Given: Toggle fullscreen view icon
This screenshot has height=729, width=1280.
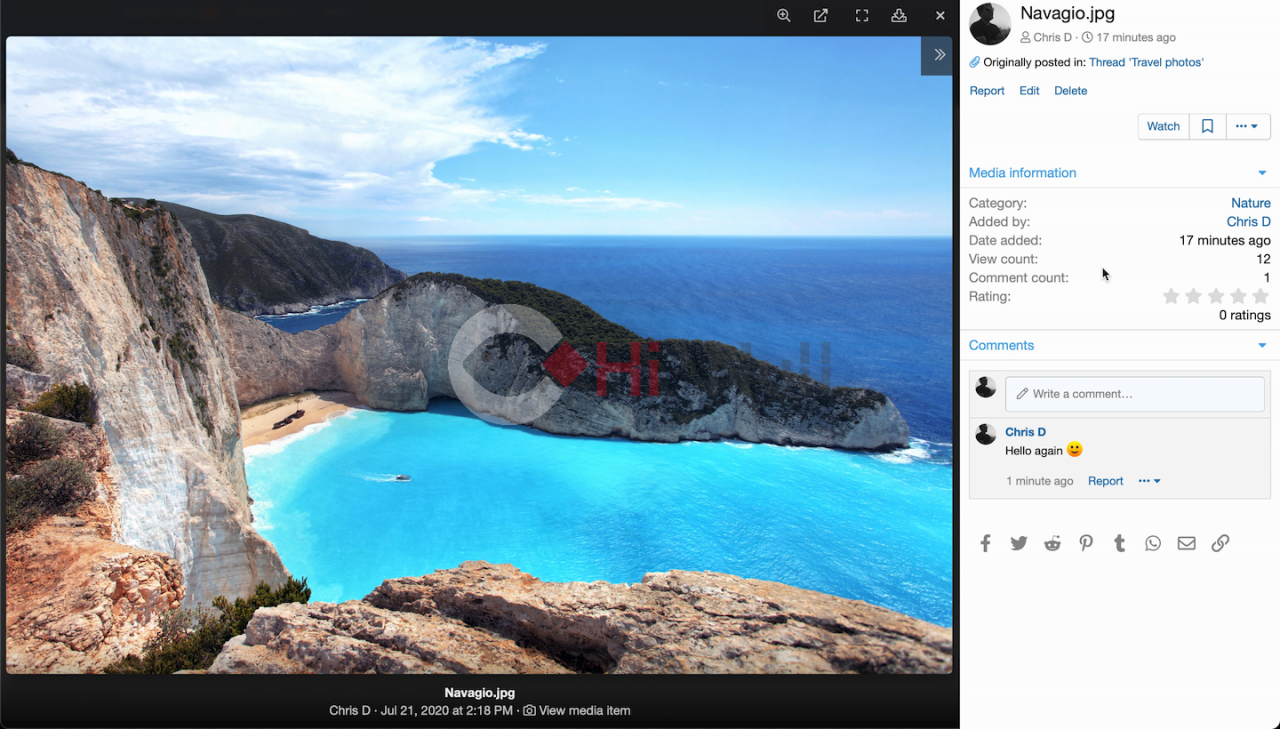Looking at the screenshot, I should pyautogui.click(x=862, y=16).
